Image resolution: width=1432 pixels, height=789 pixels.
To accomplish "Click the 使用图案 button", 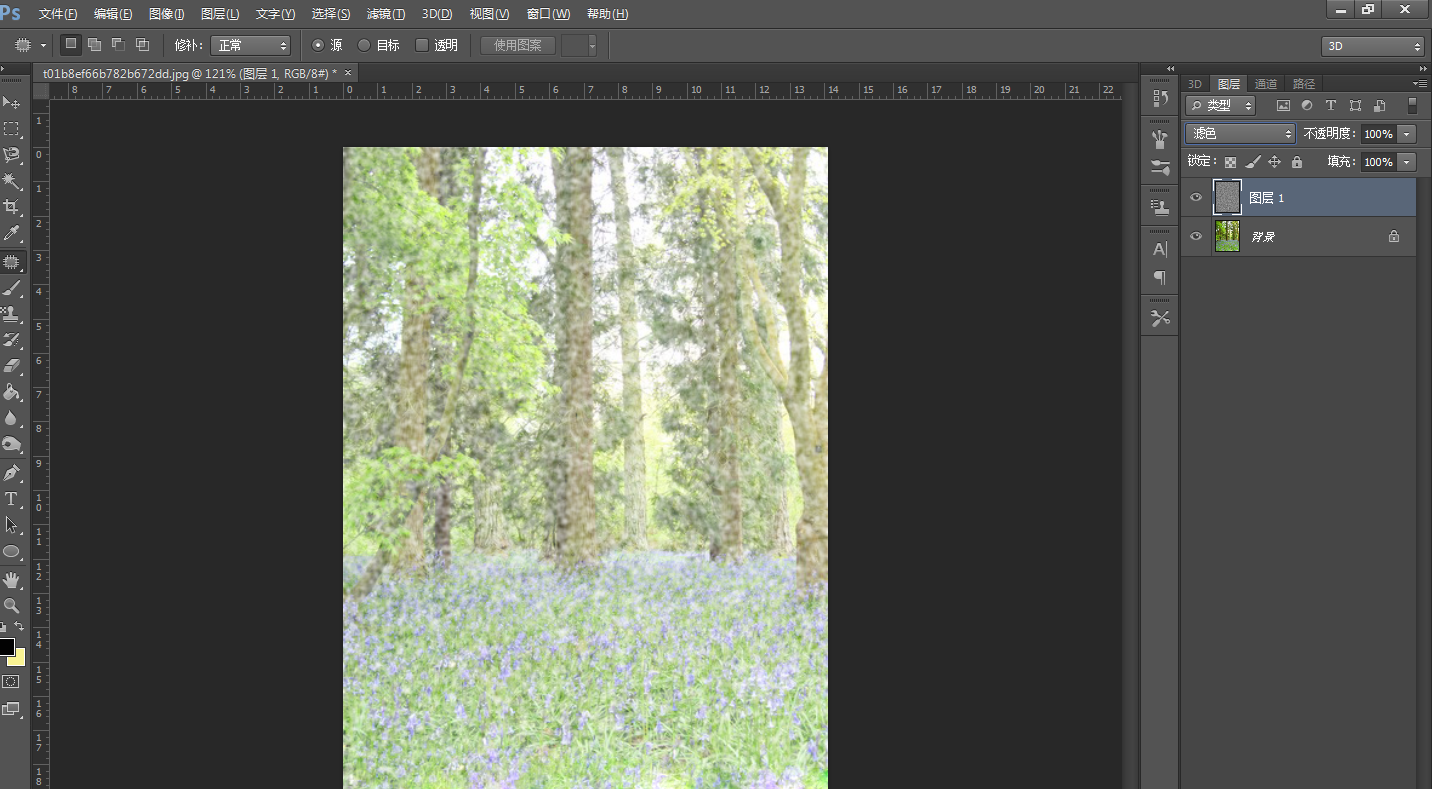I will coord(518,45).
